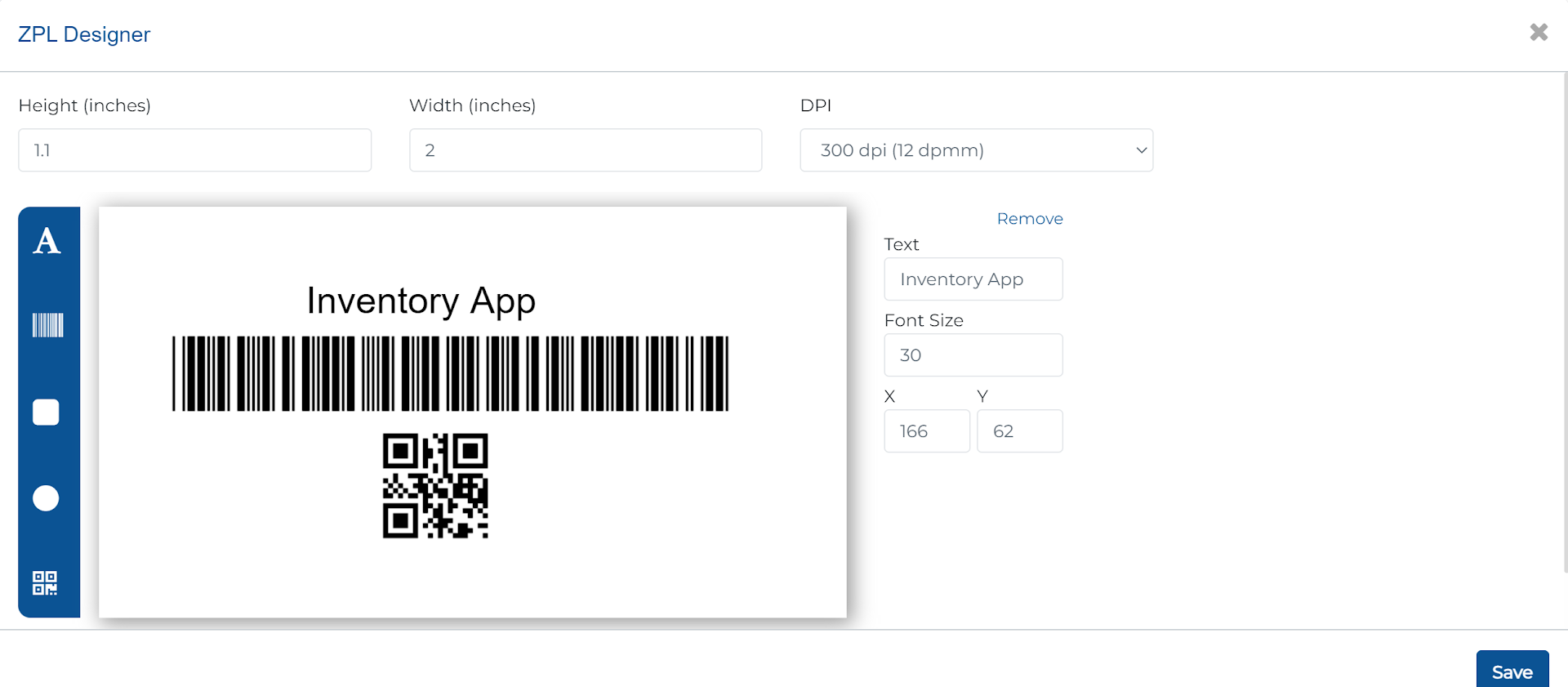Viewport: 1568px width, 687px height.
Task: Choose the rectangle shape tool
Action: [46, 412]
